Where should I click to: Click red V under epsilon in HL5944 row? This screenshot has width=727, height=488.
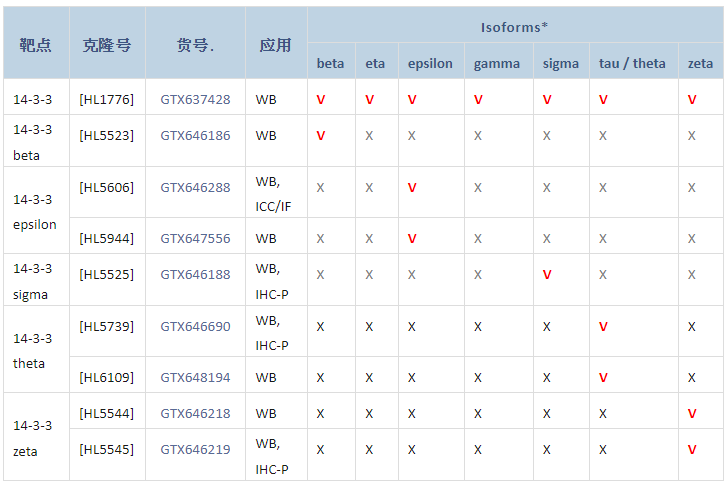coord(412,239)
